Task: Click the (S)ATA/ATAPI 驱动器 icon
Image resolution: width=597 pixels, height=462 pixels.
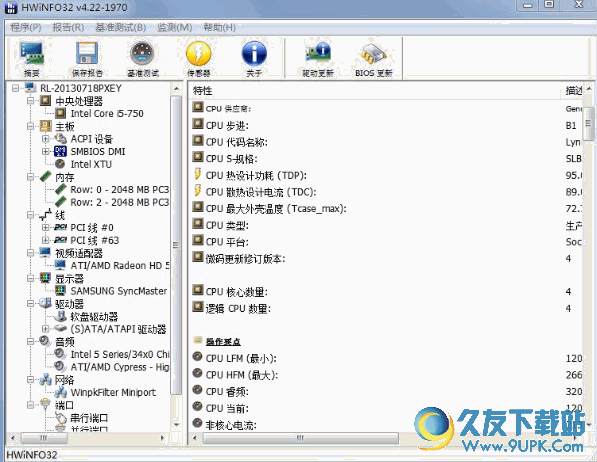Action: click(x=61, y=328)
